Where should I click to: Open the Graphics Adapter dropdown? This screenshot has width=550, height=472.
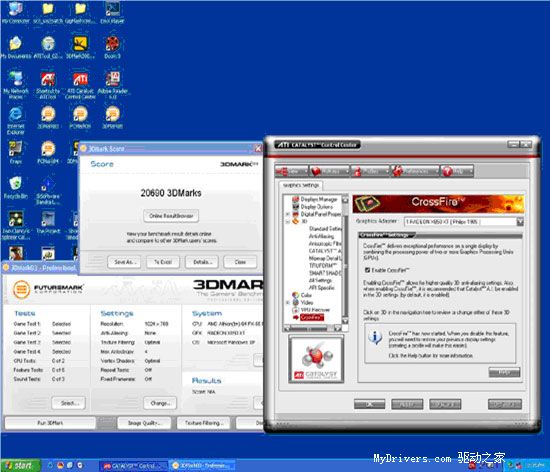point(520,222)
